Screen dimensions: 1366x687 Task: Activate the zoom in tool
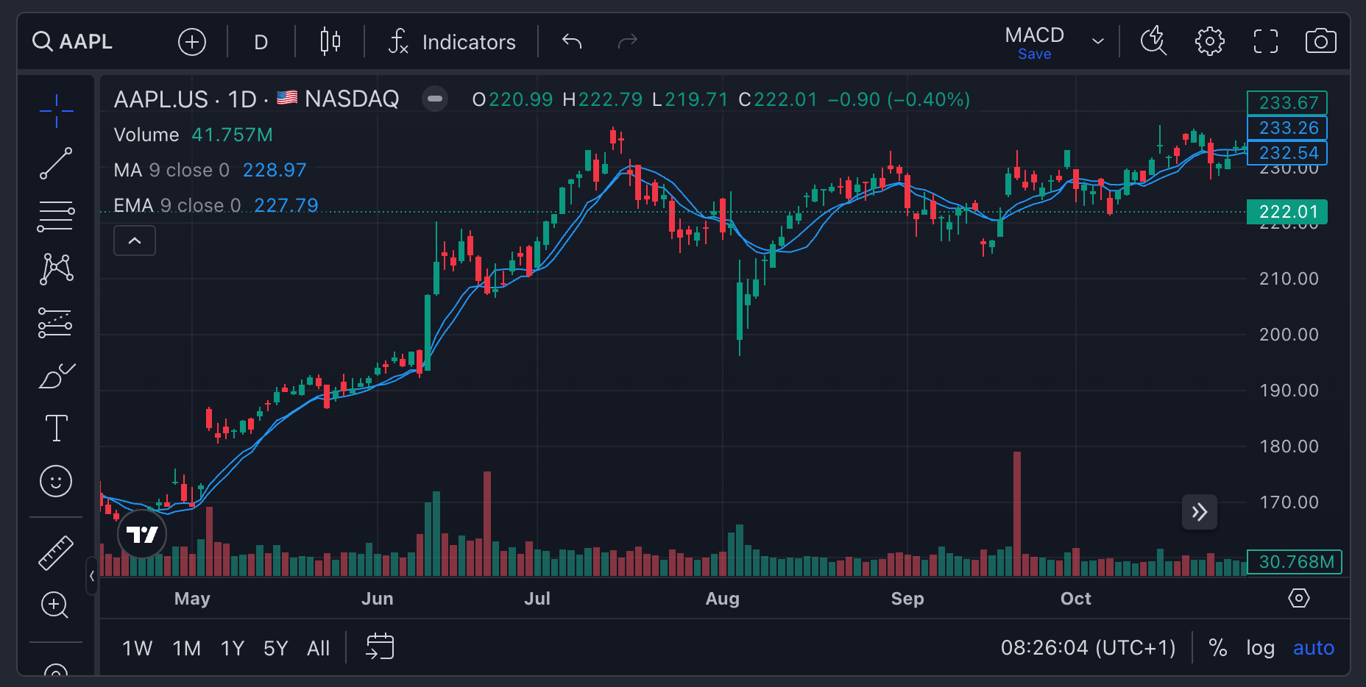point(56,605)
